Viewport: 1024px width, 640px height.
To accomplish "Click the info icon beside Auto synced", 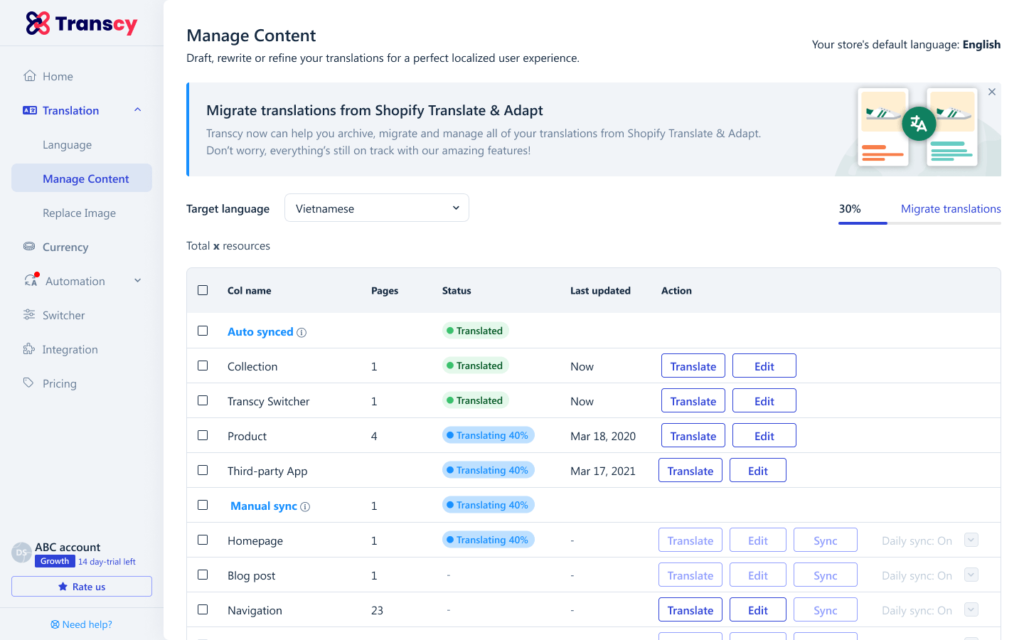I will [302, 332].
